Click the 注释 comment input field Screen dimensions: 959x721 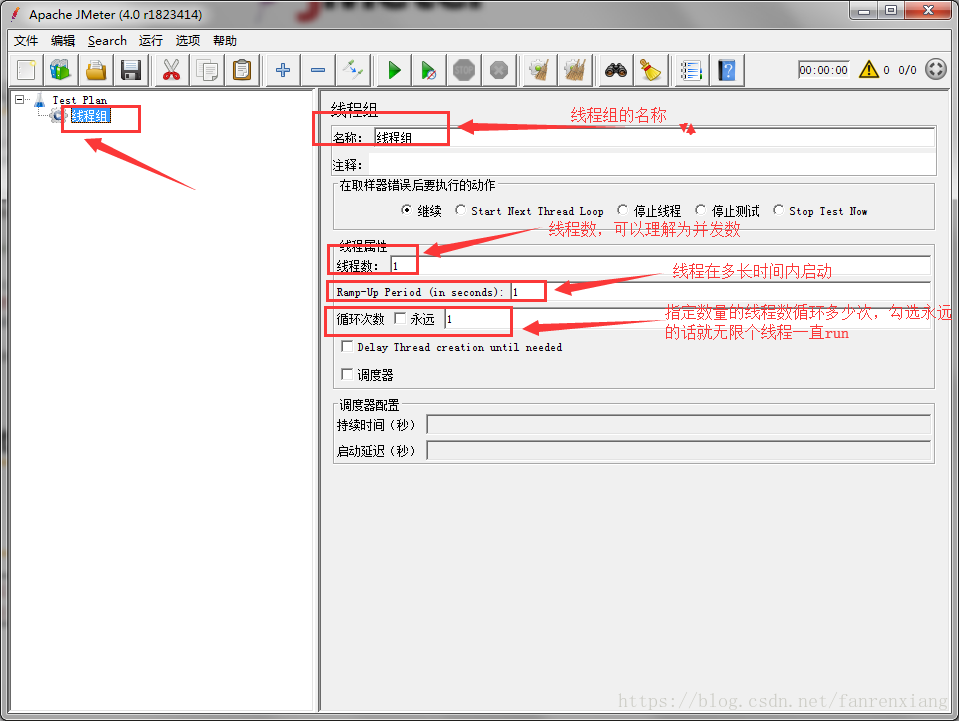pyautogui.click(x=652, y=165)
